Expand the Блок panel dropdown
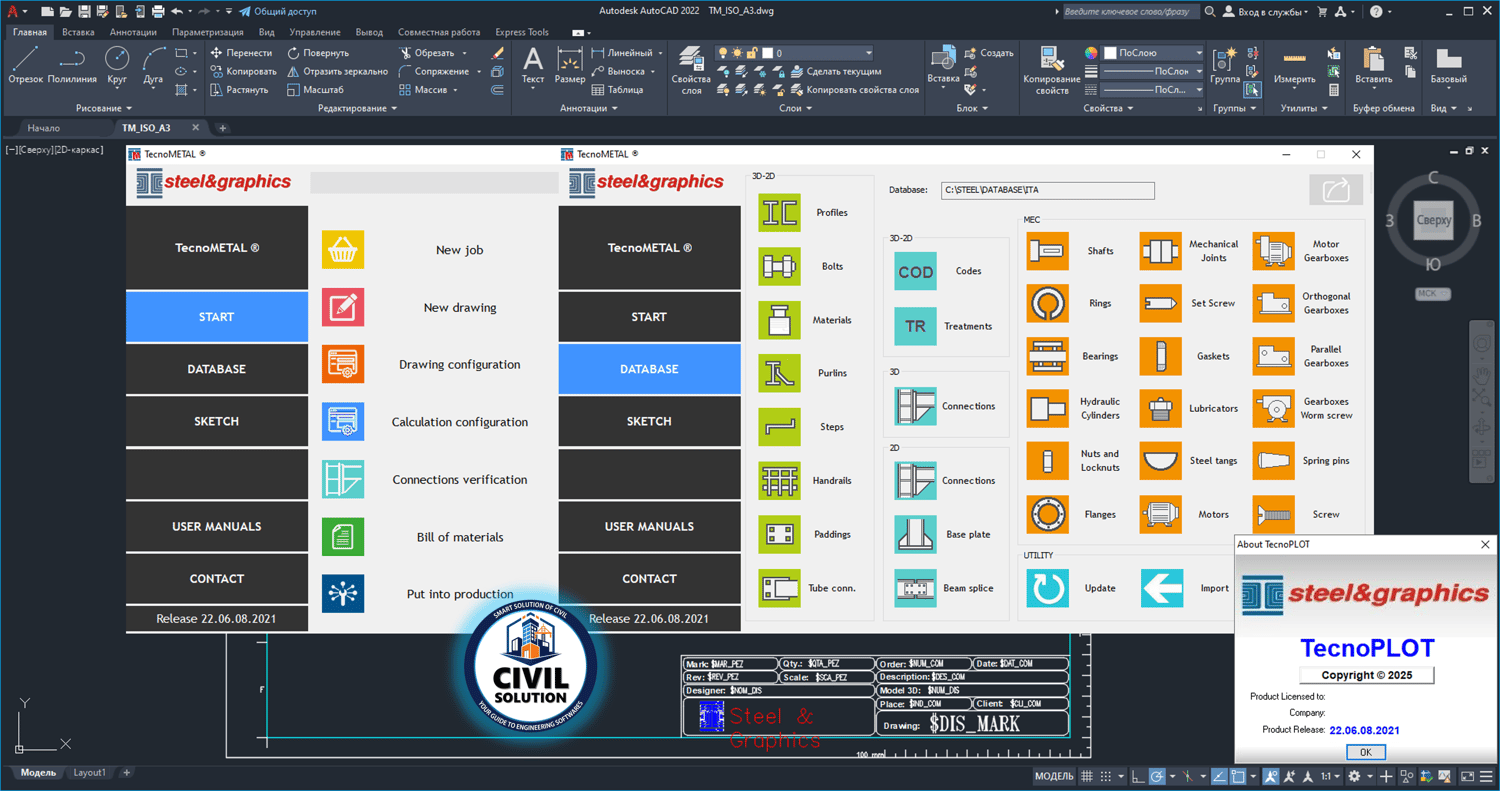The height and width of the screenshot is (791, 1500). (972, 108)
